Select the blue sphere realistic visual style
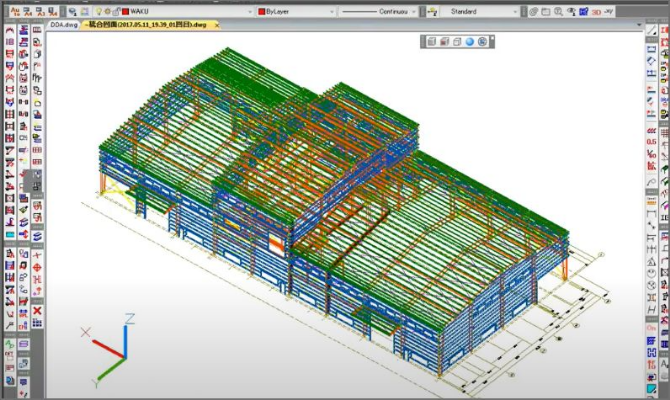The height and width of the screenshot is (400, 670). [x=470, y=41]
